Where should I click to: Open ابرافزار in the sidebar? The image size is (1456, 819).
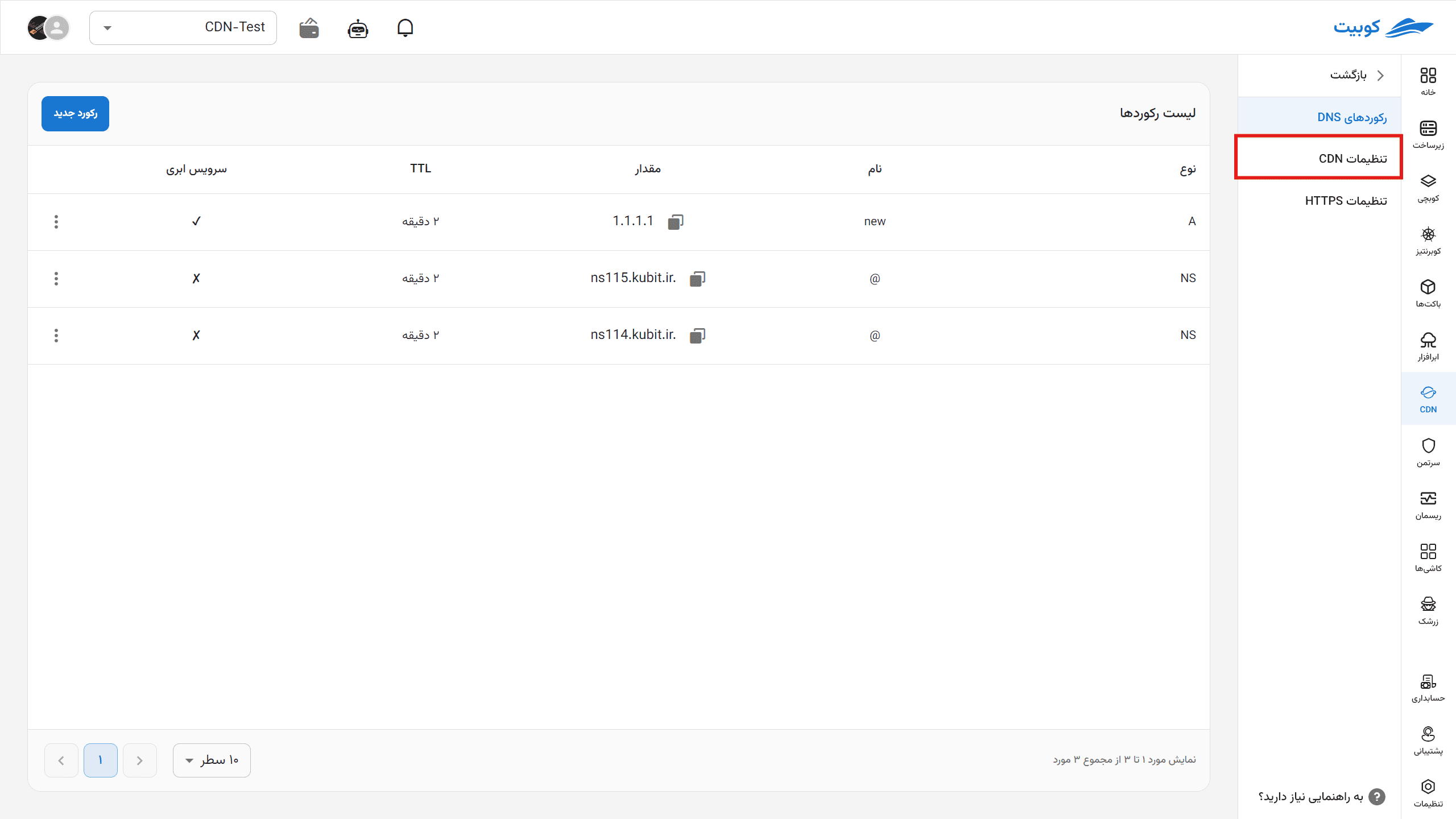tap(1428, 346)
